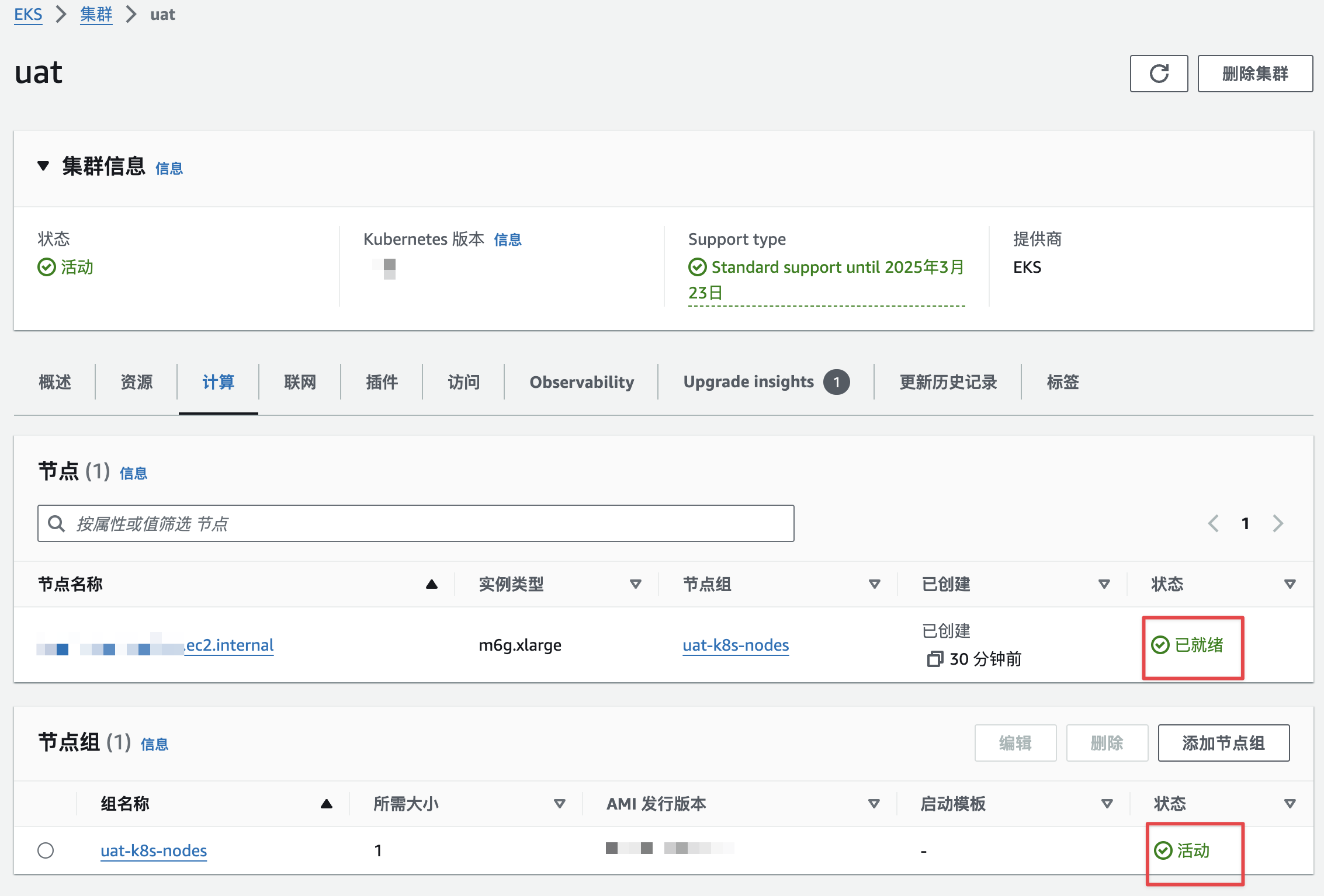Click the 活动 status icon under 状态
The image size is (1324, 896).
(x=47, y=268)
